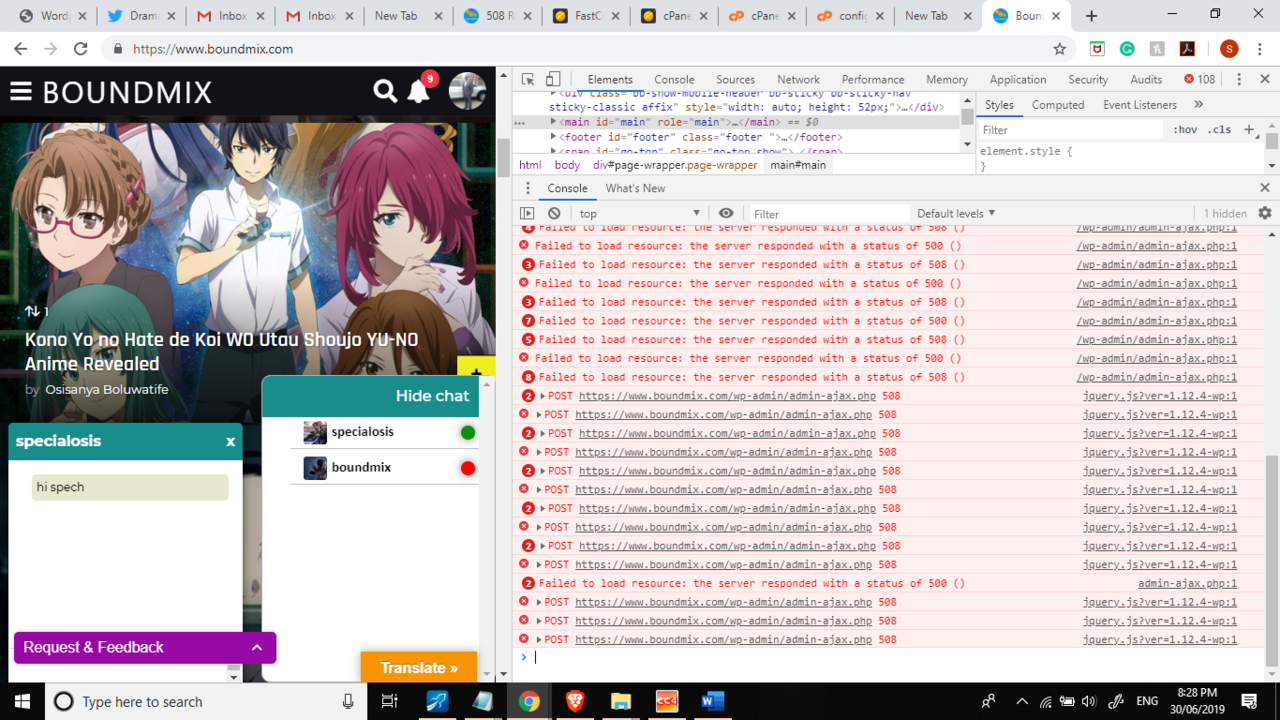Toggle the :hov element state pane
The height and width of the screenshot is (720, 1280).
[1185, 129]
